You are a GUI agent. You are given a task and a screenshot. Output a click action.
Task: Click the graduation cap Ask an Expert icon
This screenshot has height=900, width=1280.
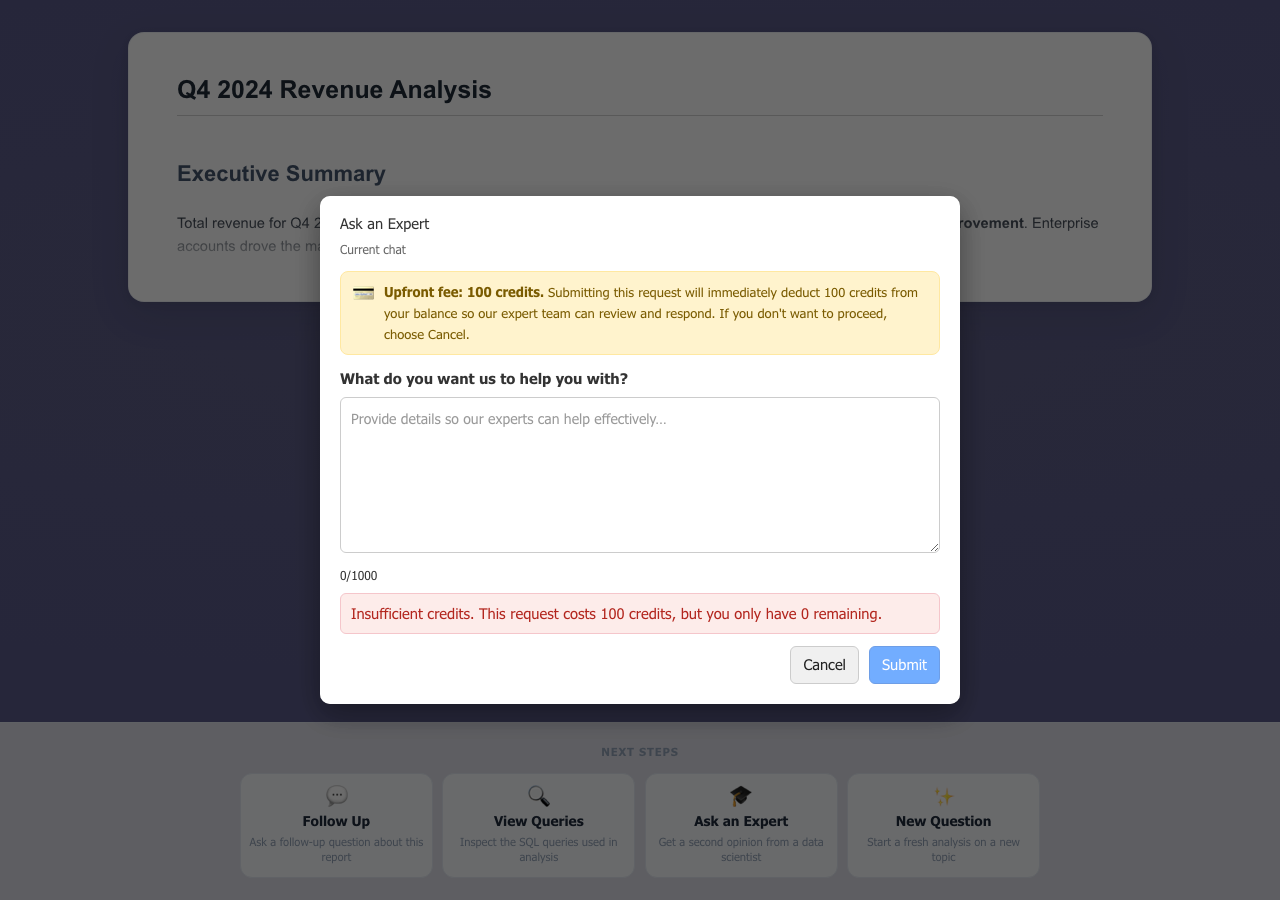point(741,796)
